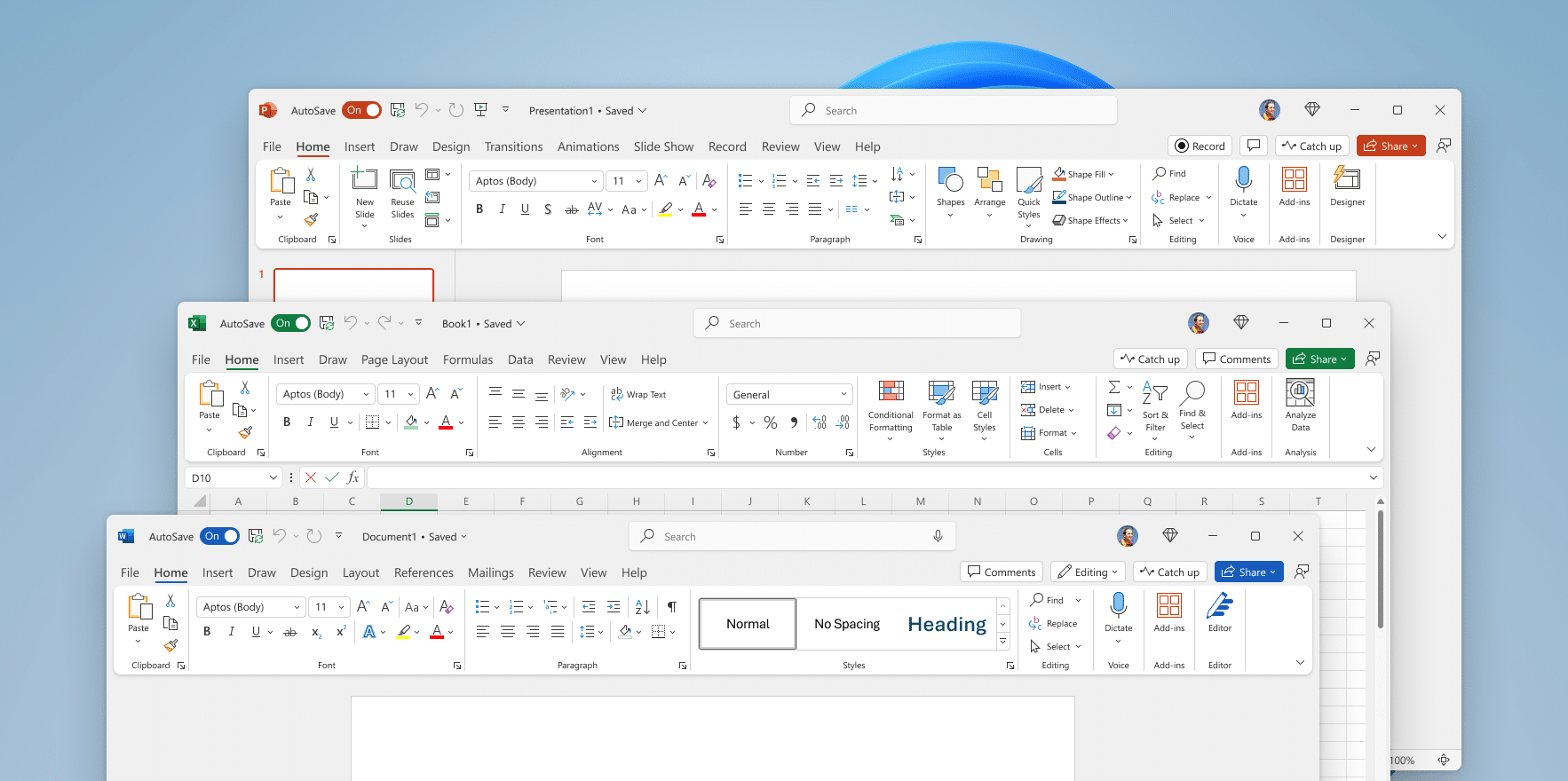
Task: Switch to the Transitions tab in PowerPoint
Action: tap(513, 146)
